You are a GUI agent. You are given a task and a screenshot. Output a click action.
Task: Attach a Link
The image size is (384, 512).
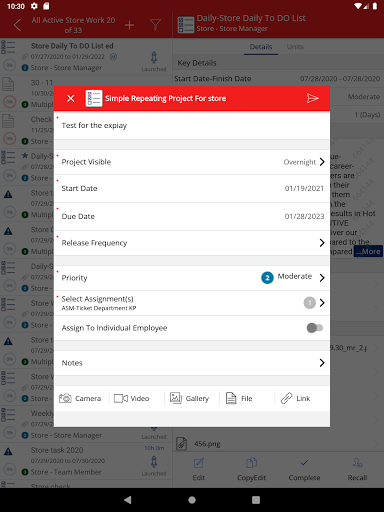click(x=295, y=398)
